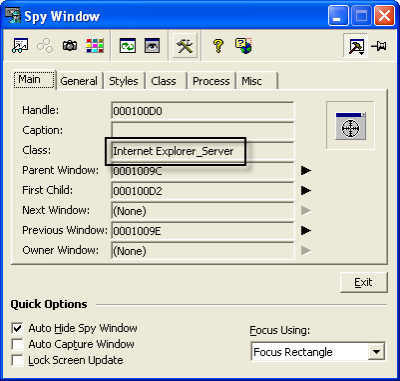
Task: Open the Process tab
Action: pyautogui.click(x=211, y=81)
